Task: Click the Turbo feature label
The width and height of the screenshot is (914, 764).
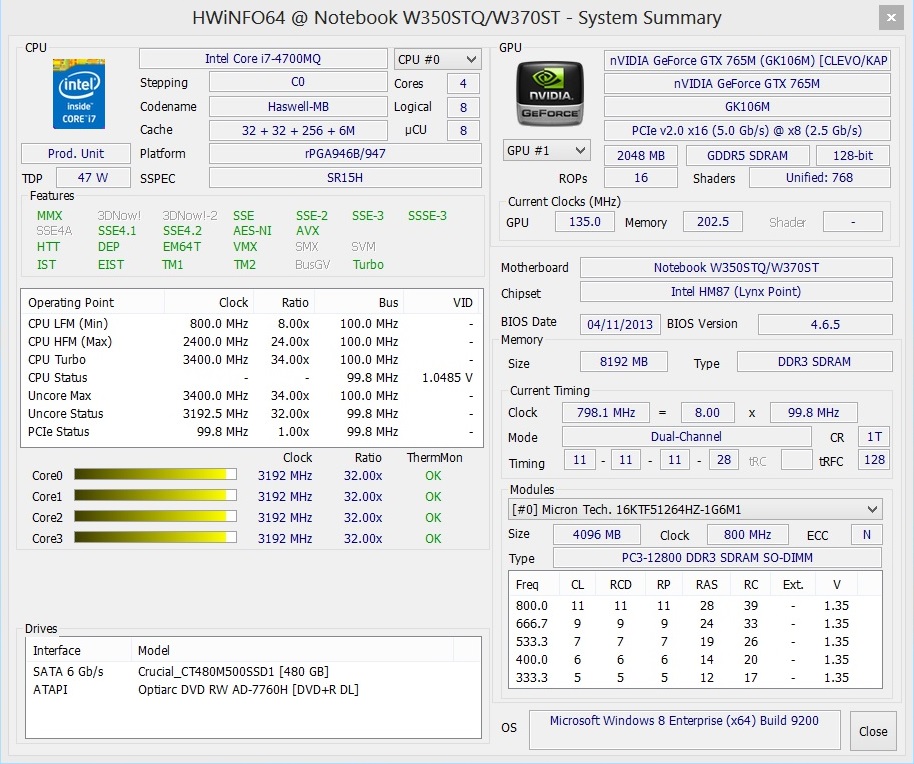Action: (368, 265)
